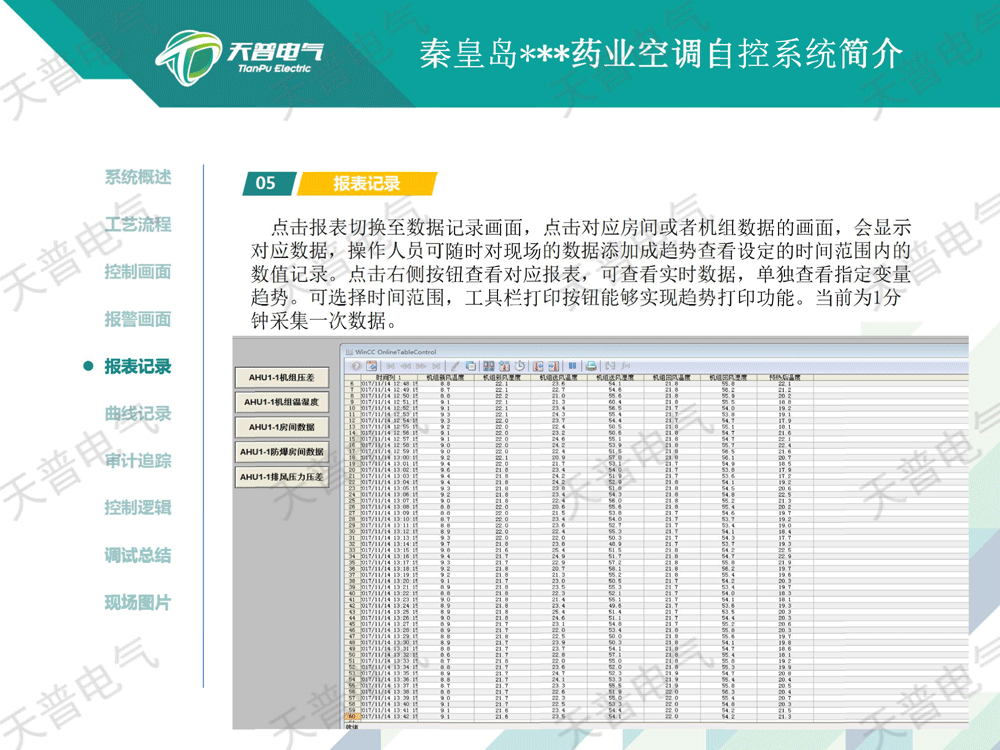Open the 调试总结 section

coord(138,555)
